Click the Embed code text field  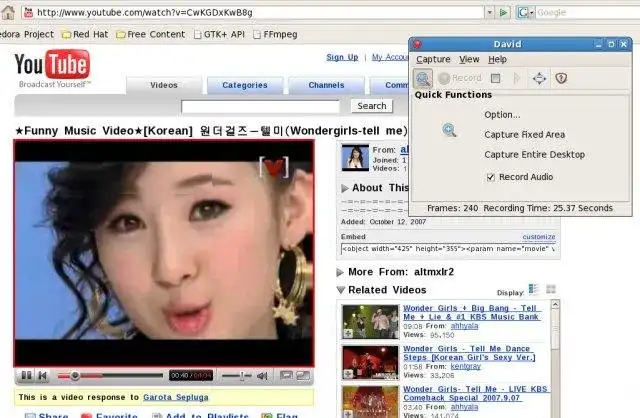click(449, 249)
